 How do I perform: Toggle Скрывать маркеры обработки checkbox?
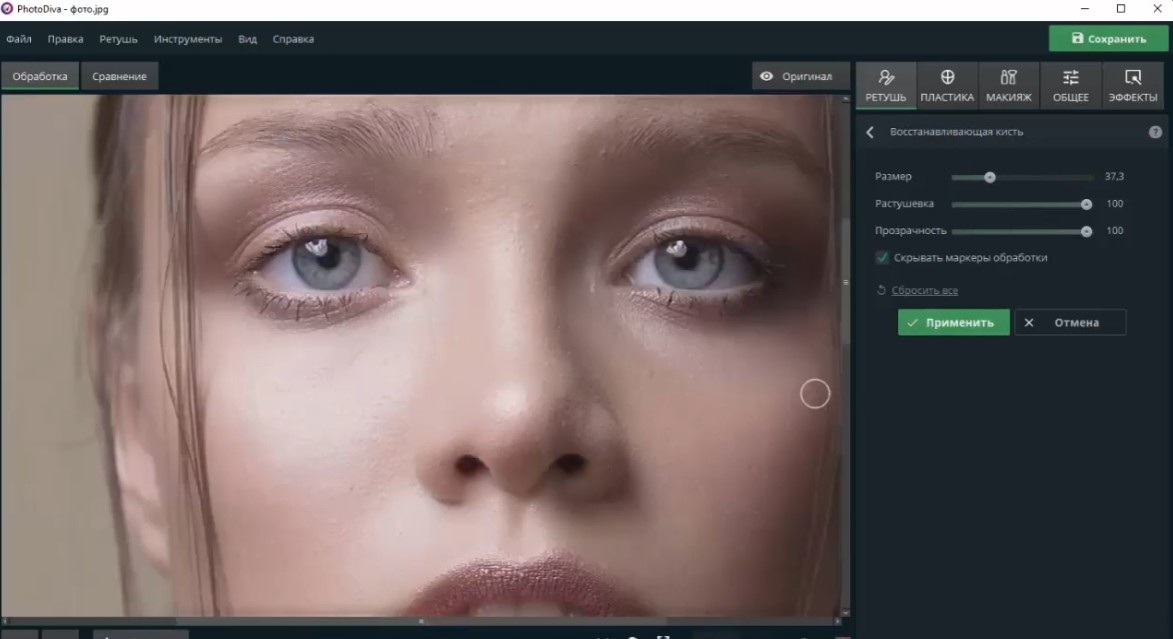click(882, 257)
